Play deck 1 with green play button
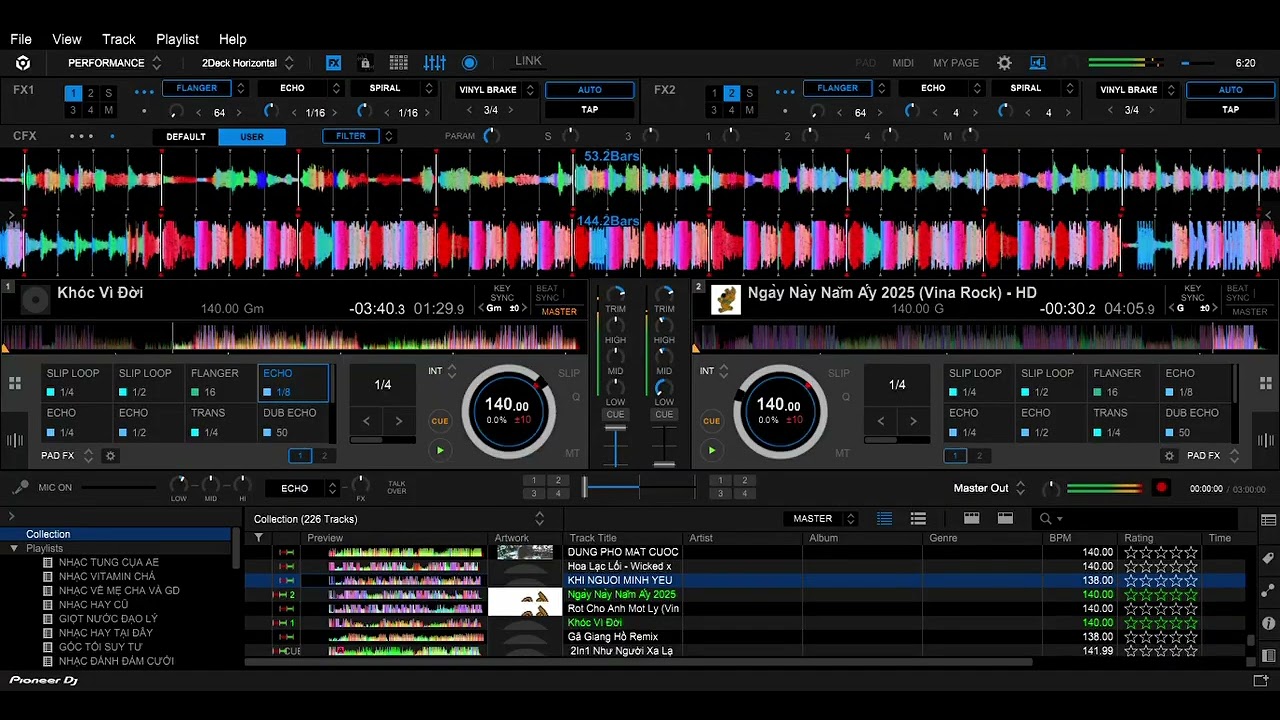1280x720 pixels. pos(440,451)
